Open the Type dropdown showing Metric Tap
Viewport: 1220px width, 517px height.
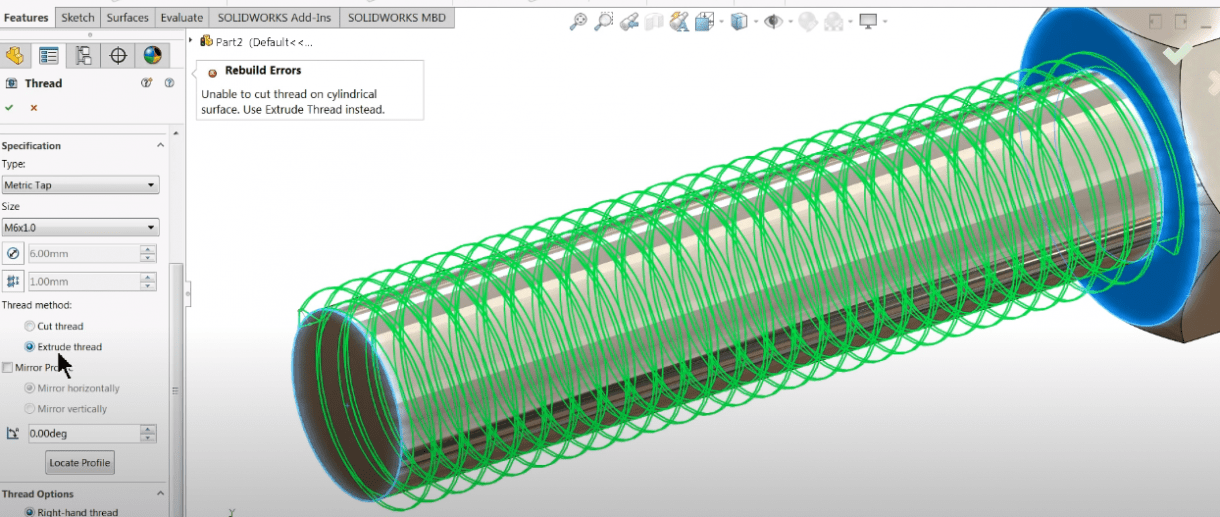tap(80, 185)
